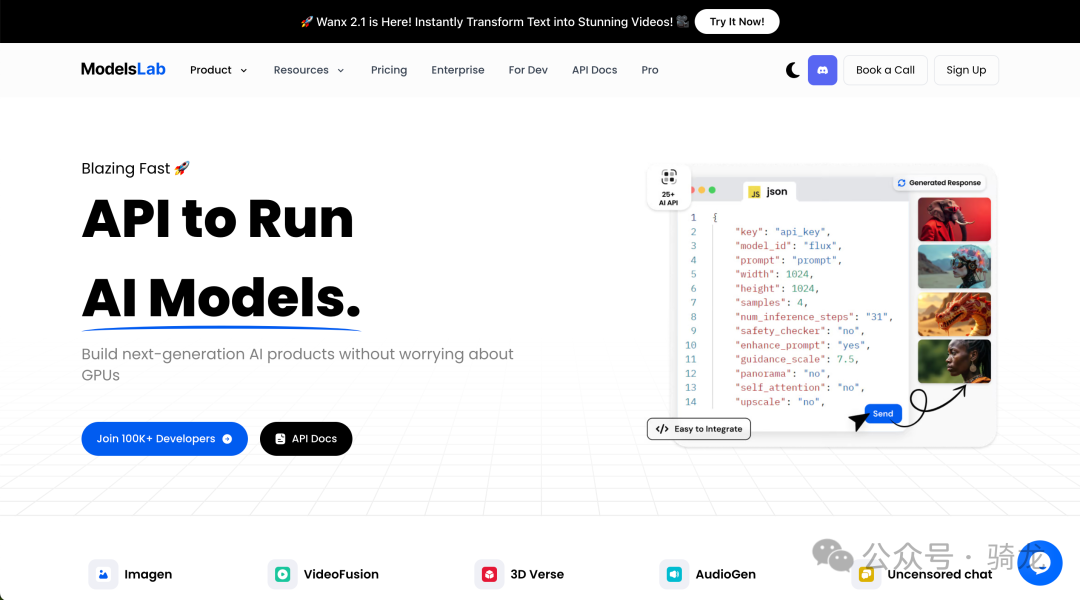This screenshot has width=1080, height=600.
Task: Click the "model_id": "flux" code line
Action: point(788,246)
